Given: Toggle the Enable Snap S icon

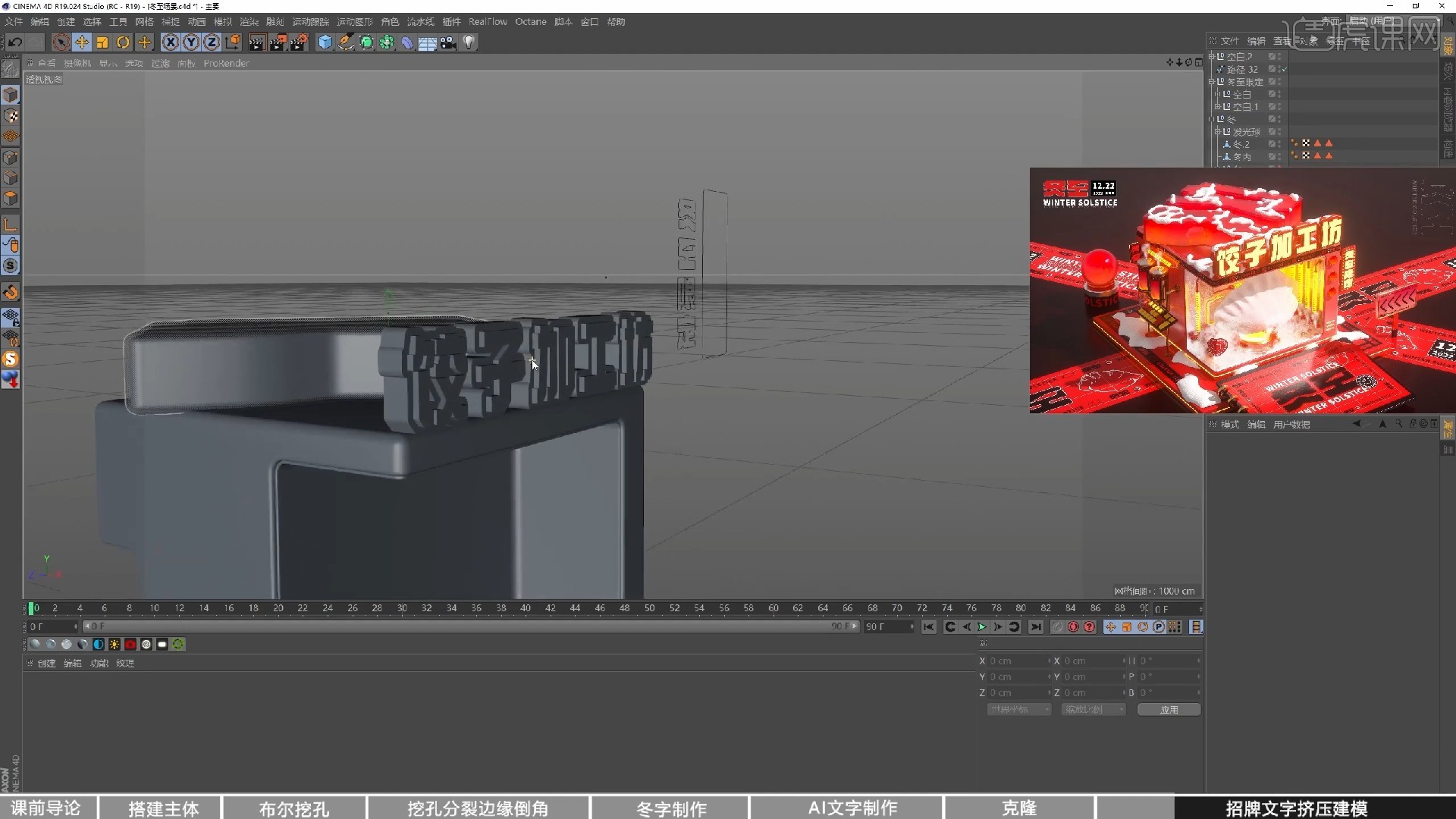Looking at the screenshot, I should click(x=11, y=266).
